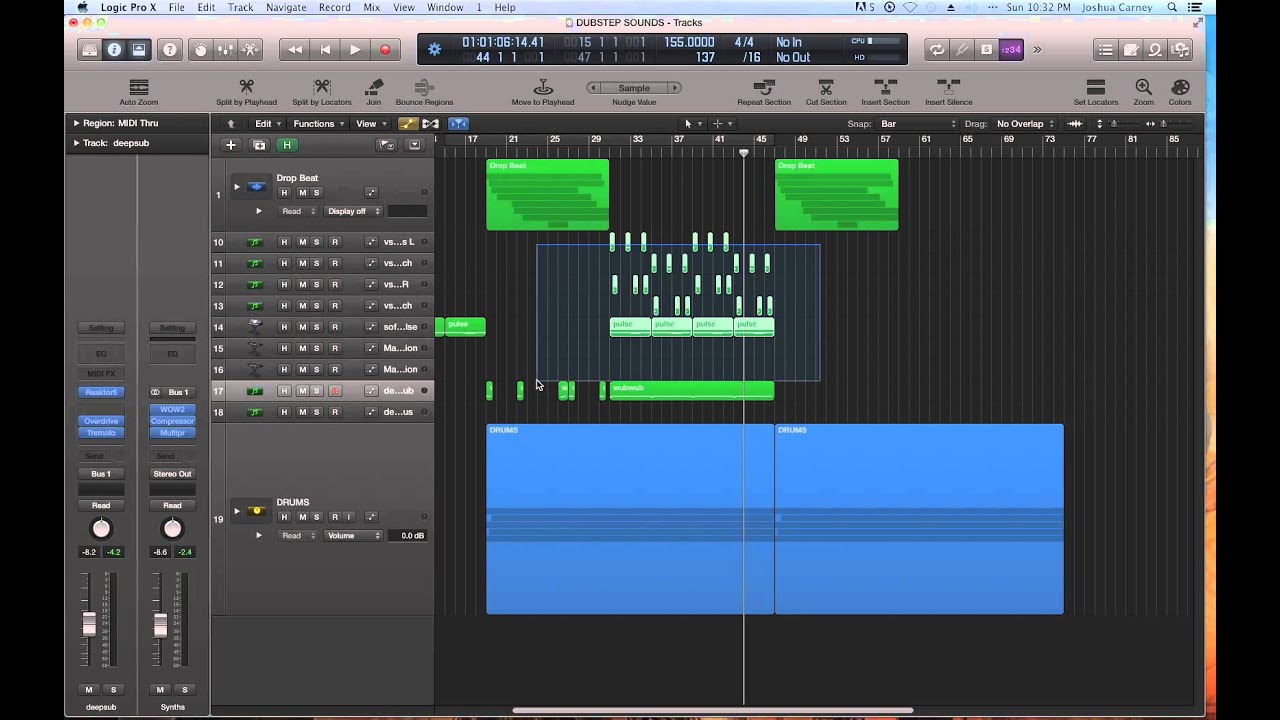Click the Zoom magnifier toolbar icon
The image size is (1280, 720).
coord(1144,88)
